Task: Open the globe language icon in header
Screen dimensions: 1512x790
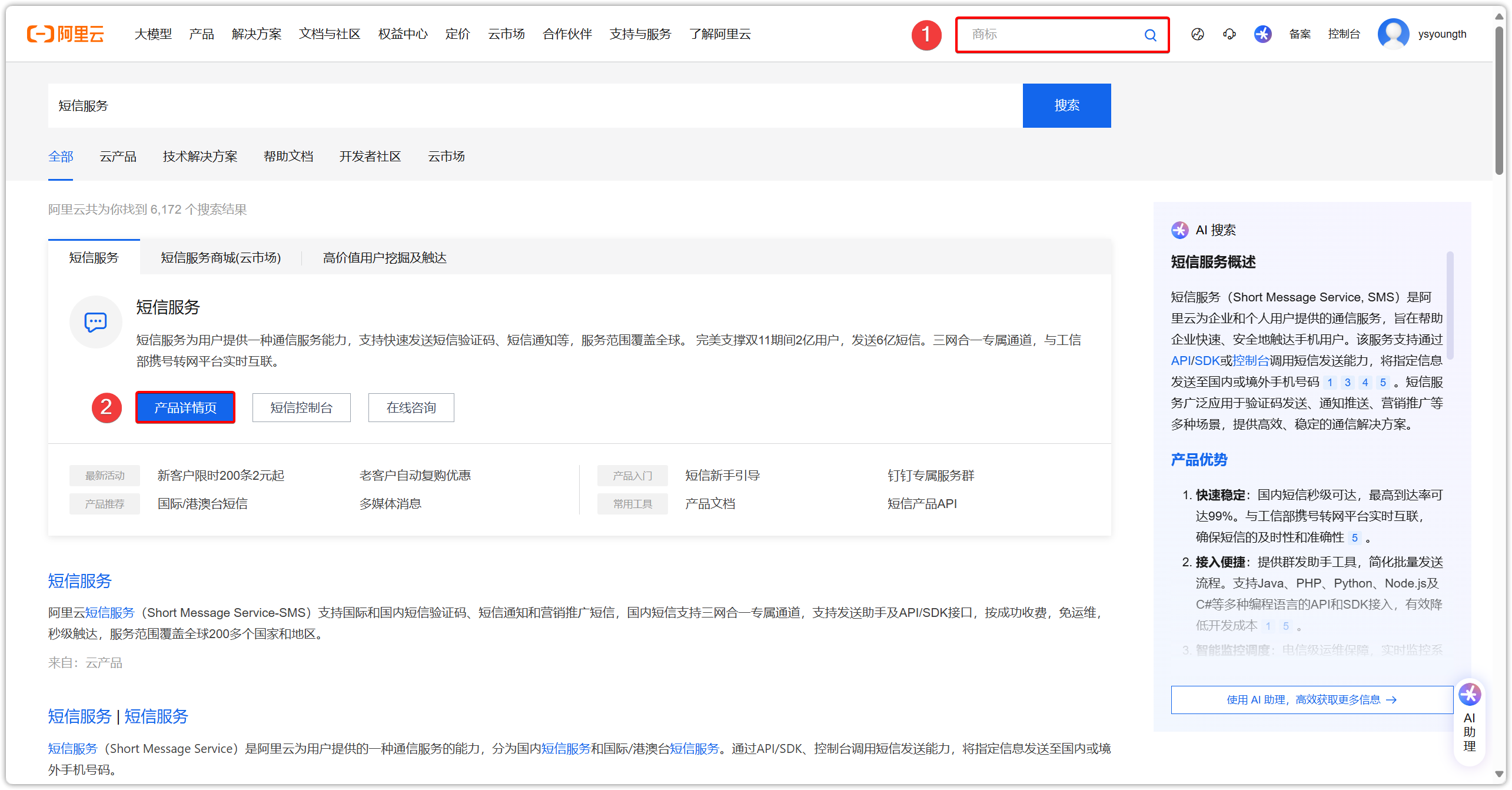Action: pyautogui.click(x=1197, y=34)
